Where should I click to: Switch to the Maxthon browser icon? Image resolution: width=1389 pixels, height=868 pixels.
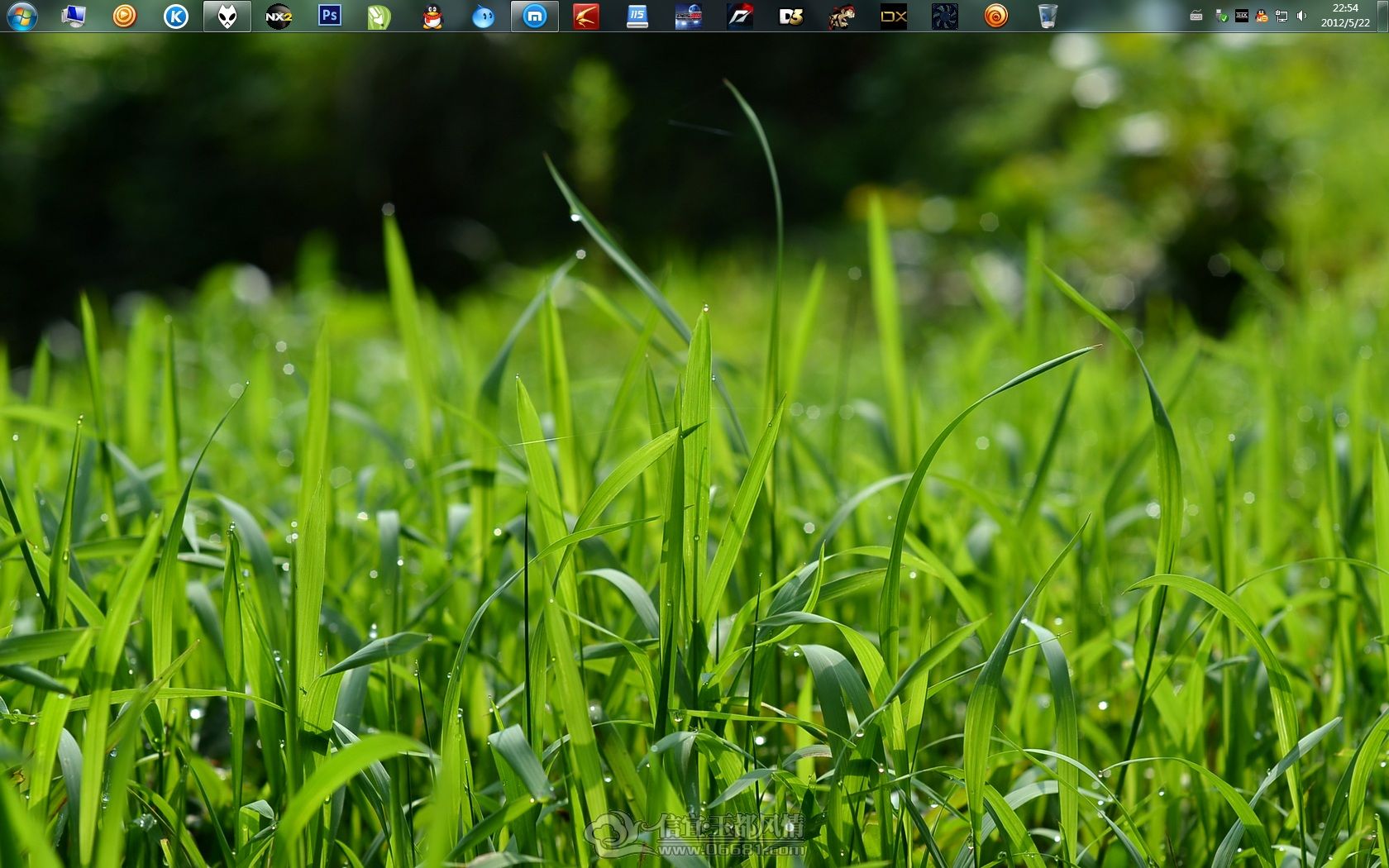[x=535, y=16]
